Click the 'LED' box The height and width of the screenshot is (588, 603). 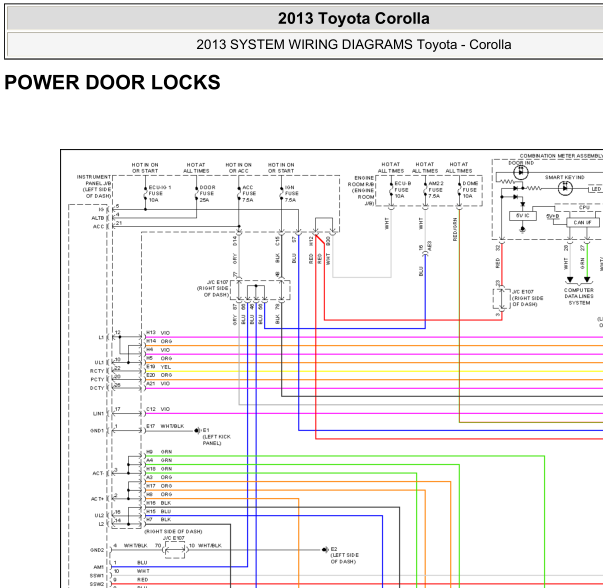coord(596,189)
